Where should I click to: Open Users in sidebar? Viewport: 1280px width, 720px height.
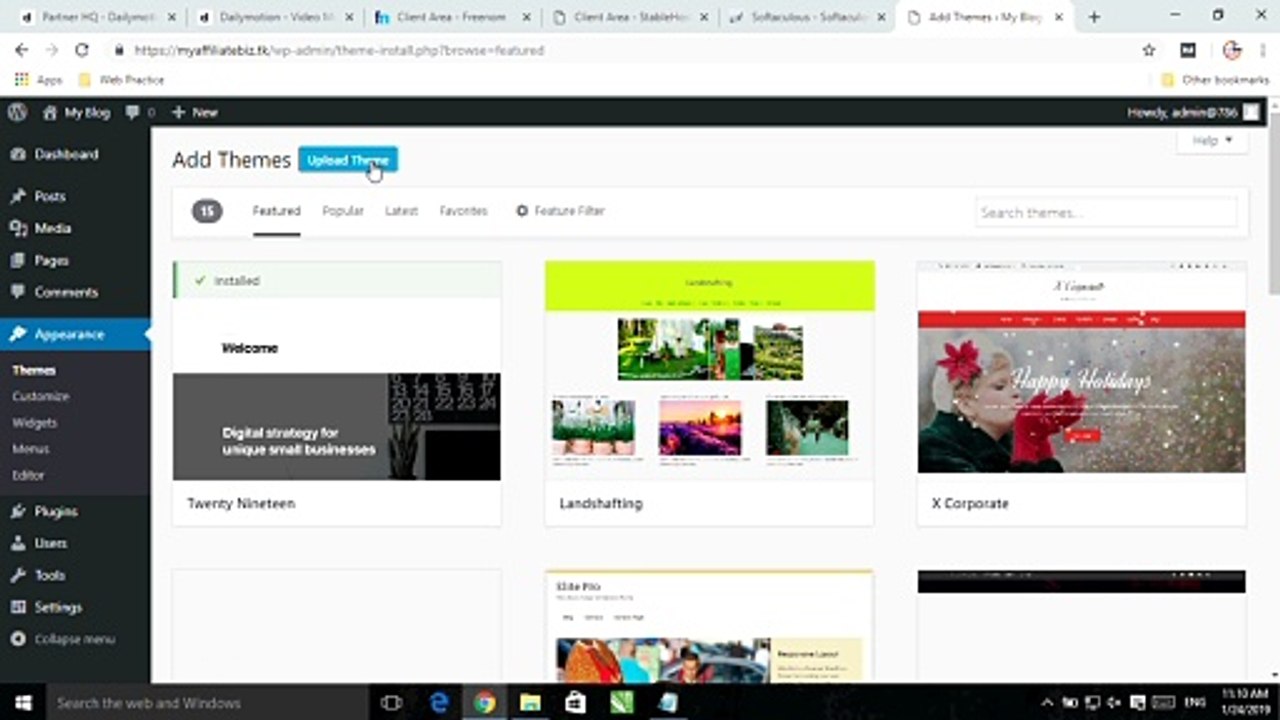click(51, 543)
